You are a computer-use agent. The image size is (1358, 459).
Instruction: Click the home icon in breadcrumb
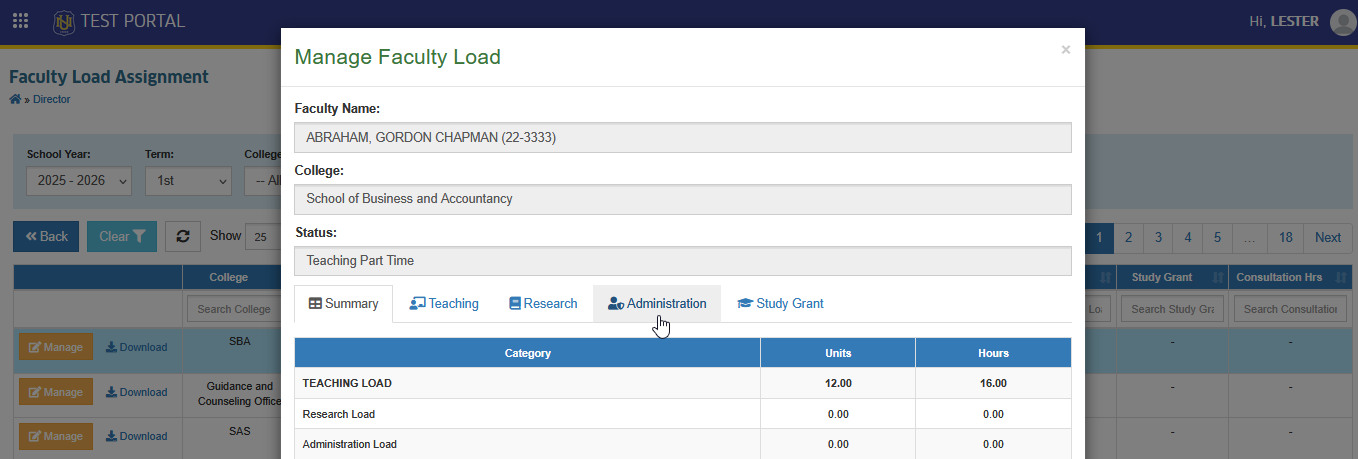[15, 99]
